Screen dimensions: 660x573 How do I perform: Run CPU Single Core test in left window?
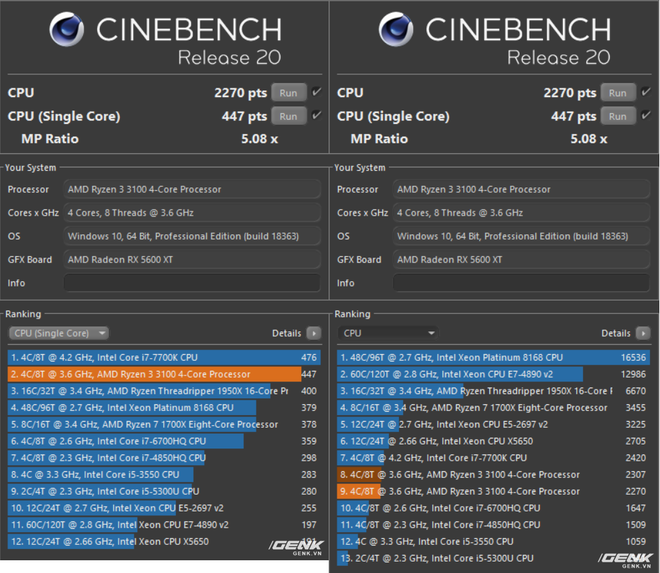tap(289, 116)
